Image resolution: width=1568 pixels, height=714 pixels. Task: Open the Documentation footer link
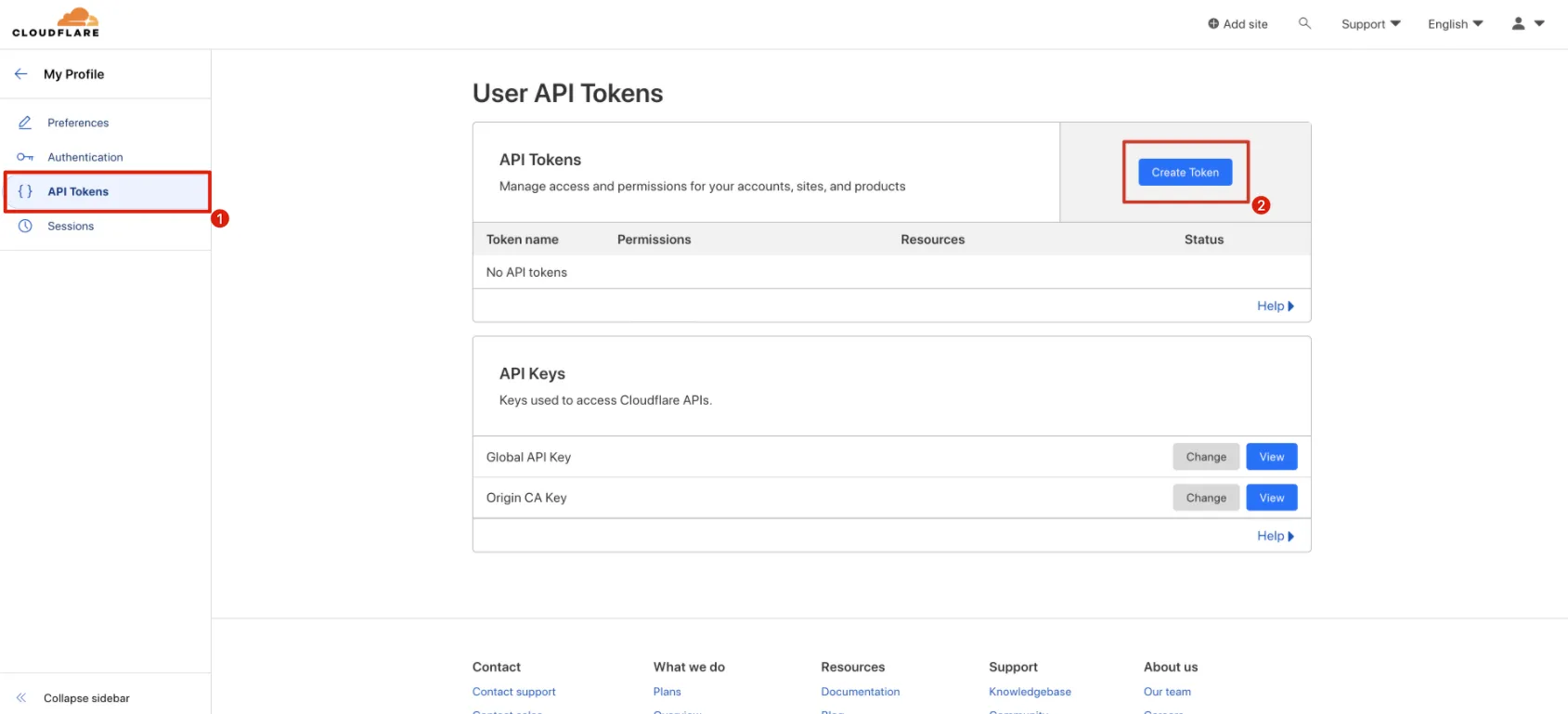click(860, 692)
